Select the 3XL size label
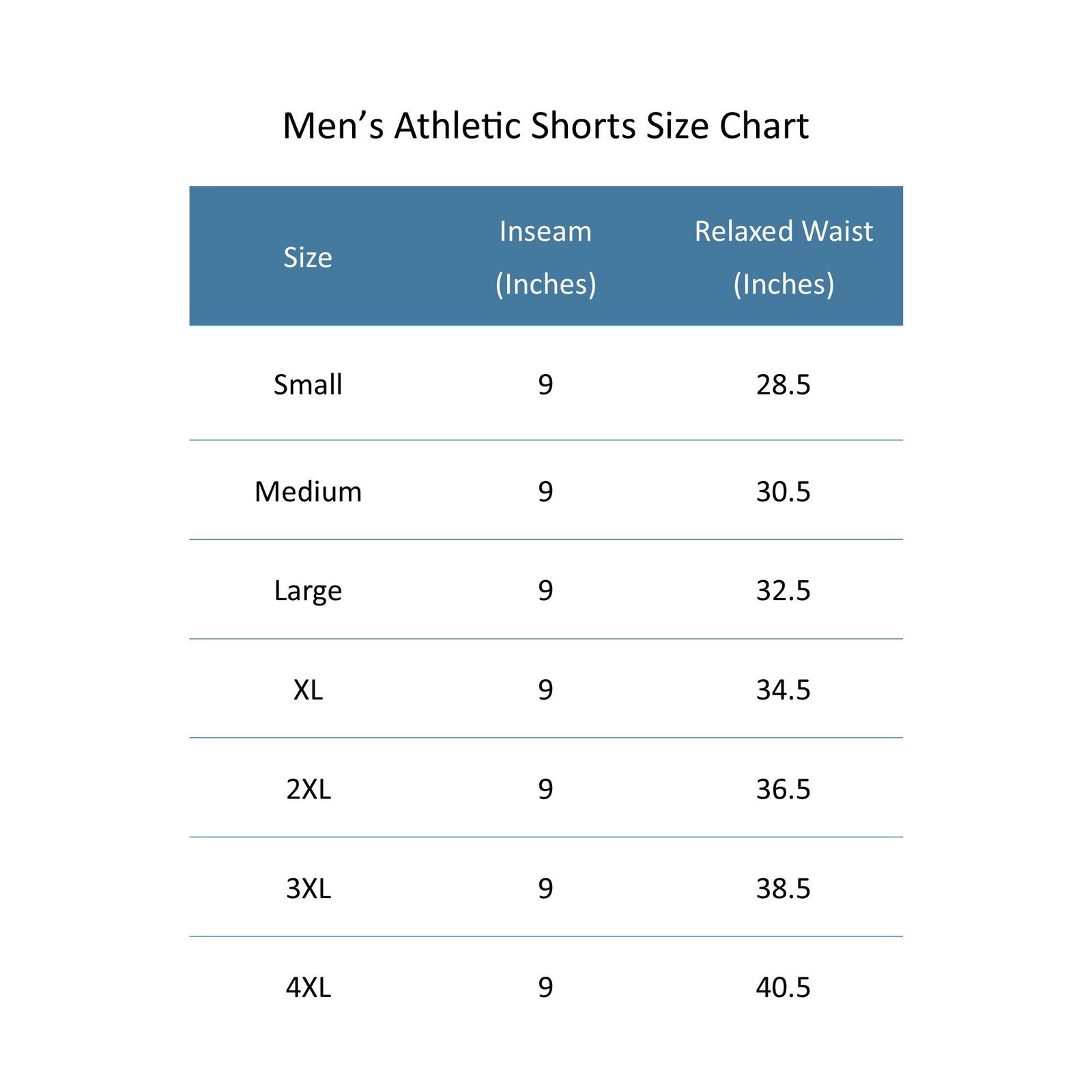 pyautogui.click(x=308, y=889)
